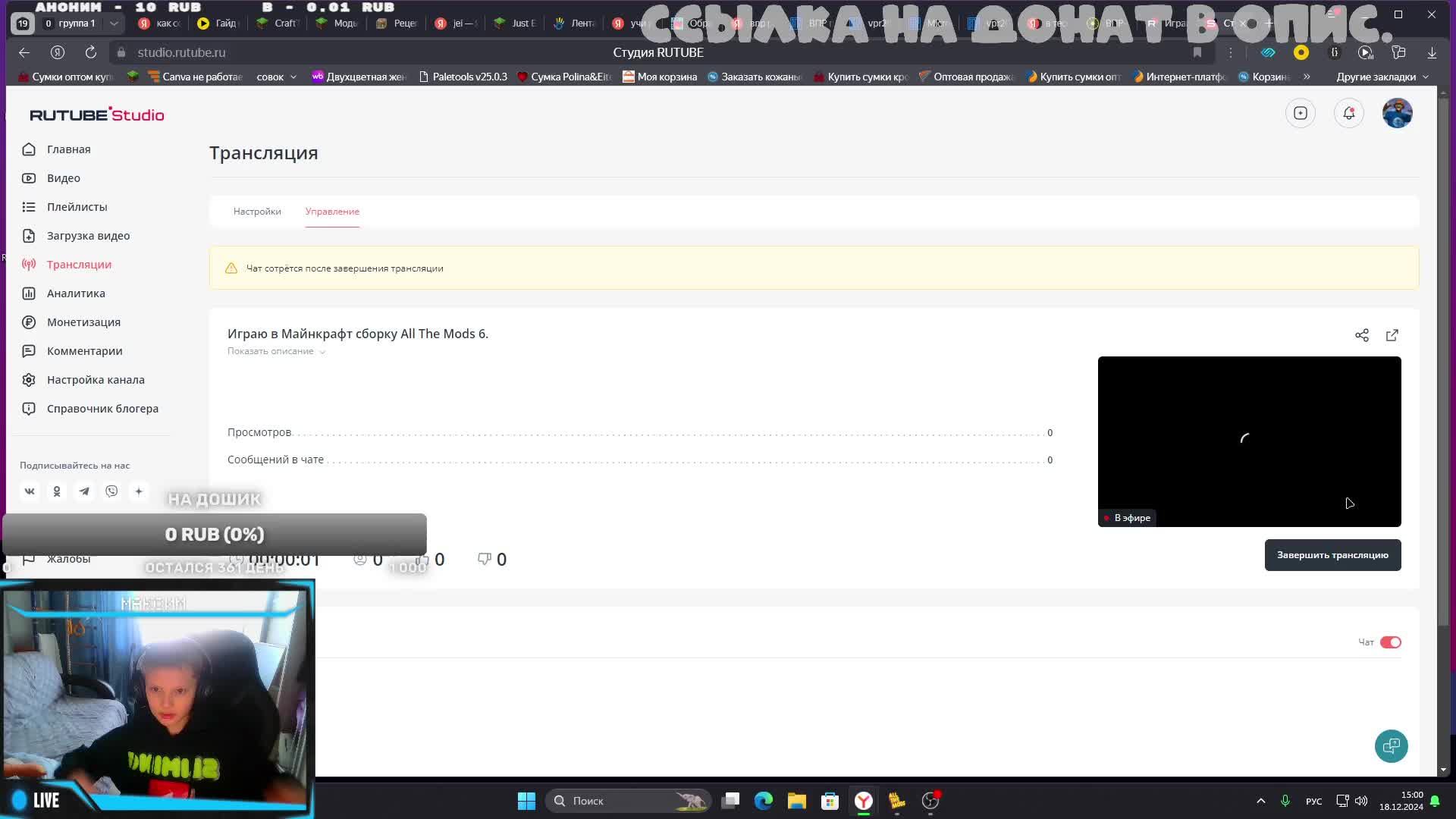Go back in browser
This screenshot has width=1456, height=819.
[x=24, y=52]
